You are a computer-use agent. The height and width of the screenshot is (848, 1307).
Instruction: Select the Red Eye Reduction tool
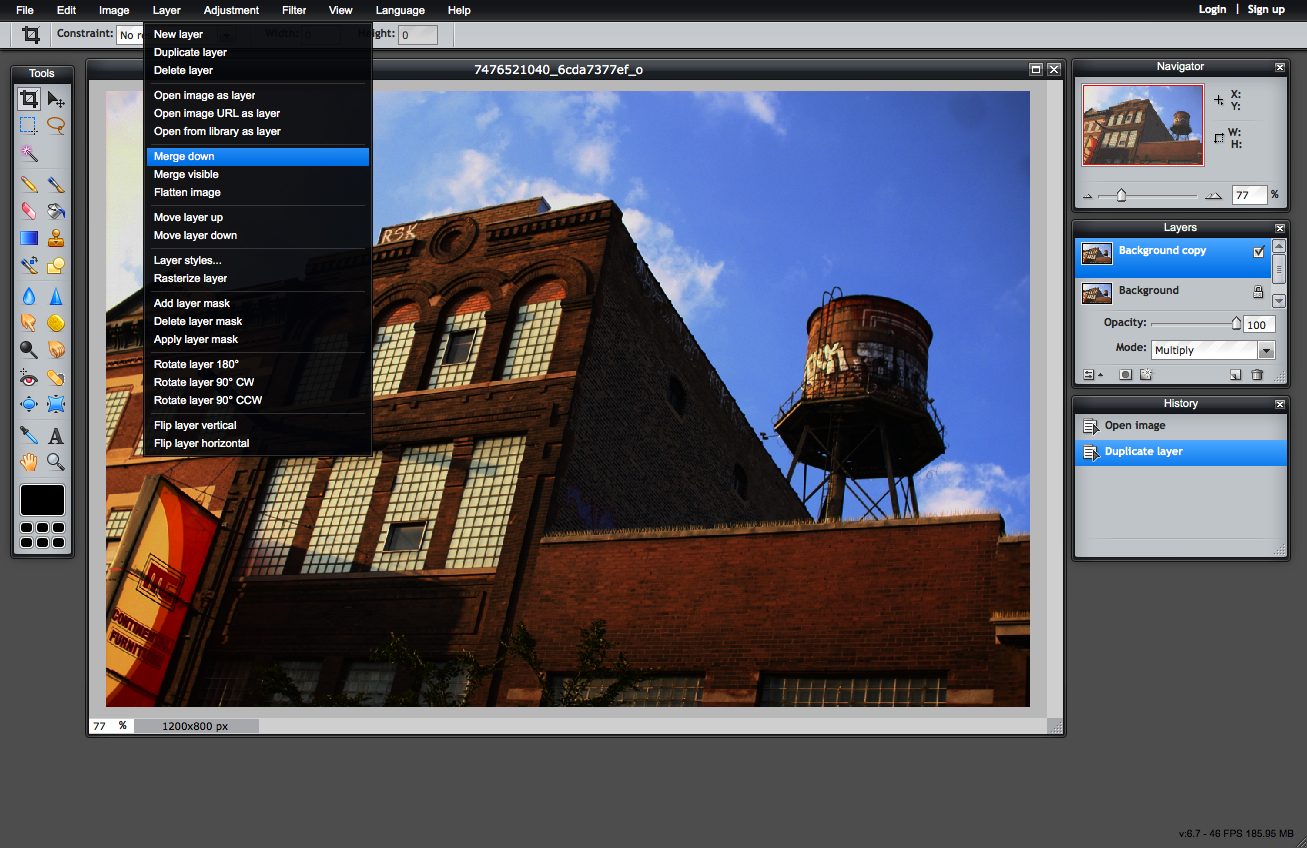coord(29,378)
